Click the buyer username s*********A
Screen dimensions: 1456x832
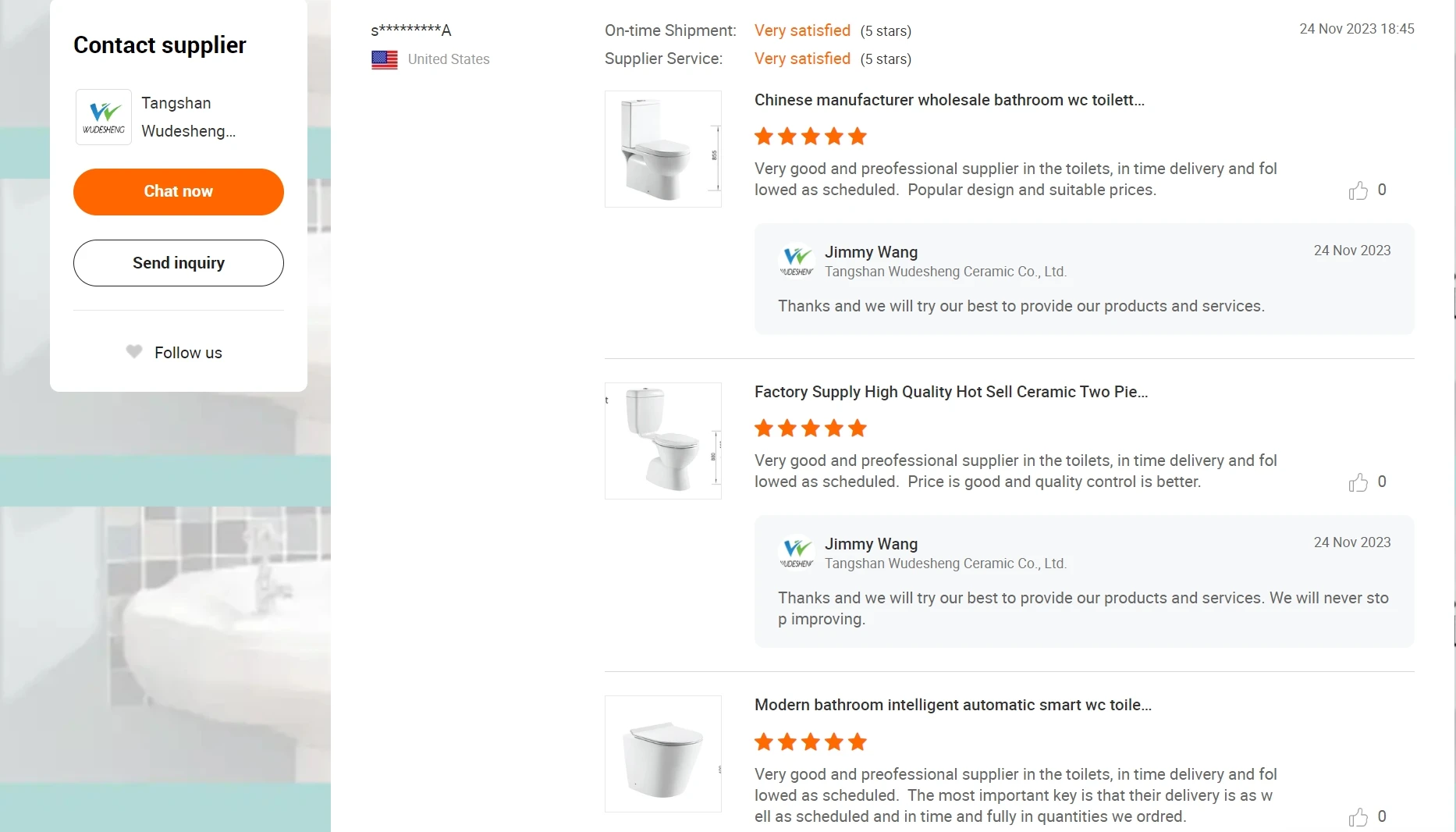[411, 30]
